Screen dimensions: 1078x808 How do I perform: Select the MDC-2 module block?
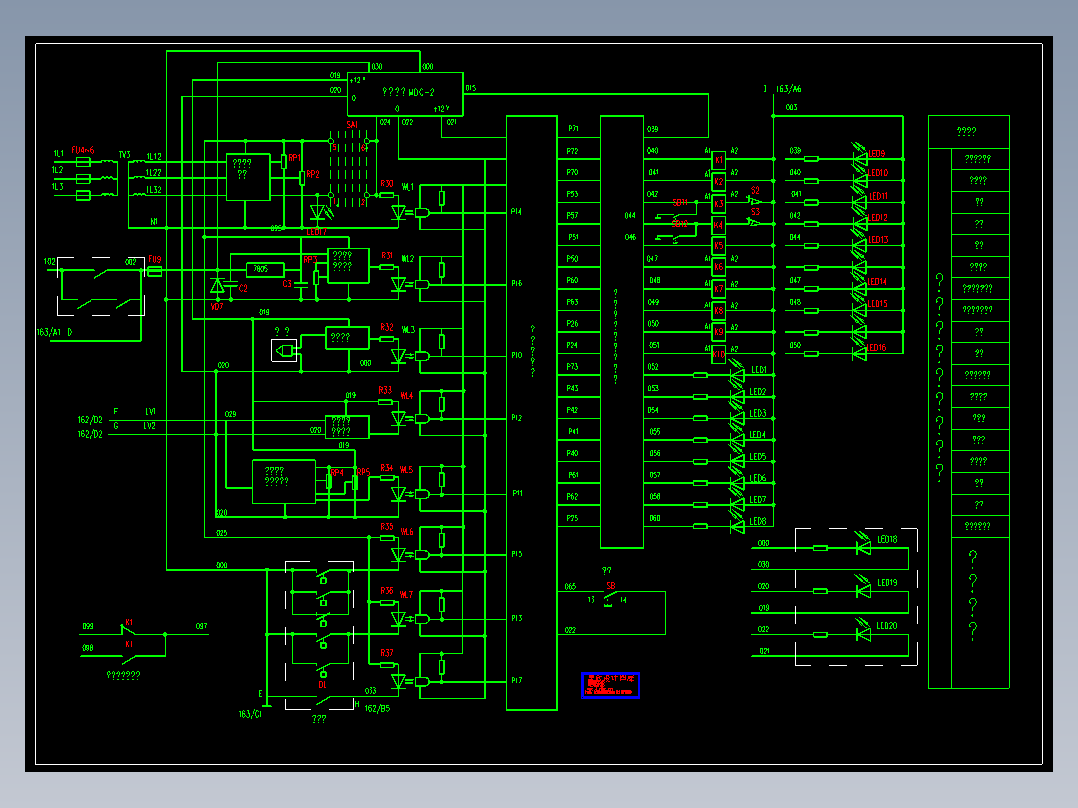tap(405, 94)
